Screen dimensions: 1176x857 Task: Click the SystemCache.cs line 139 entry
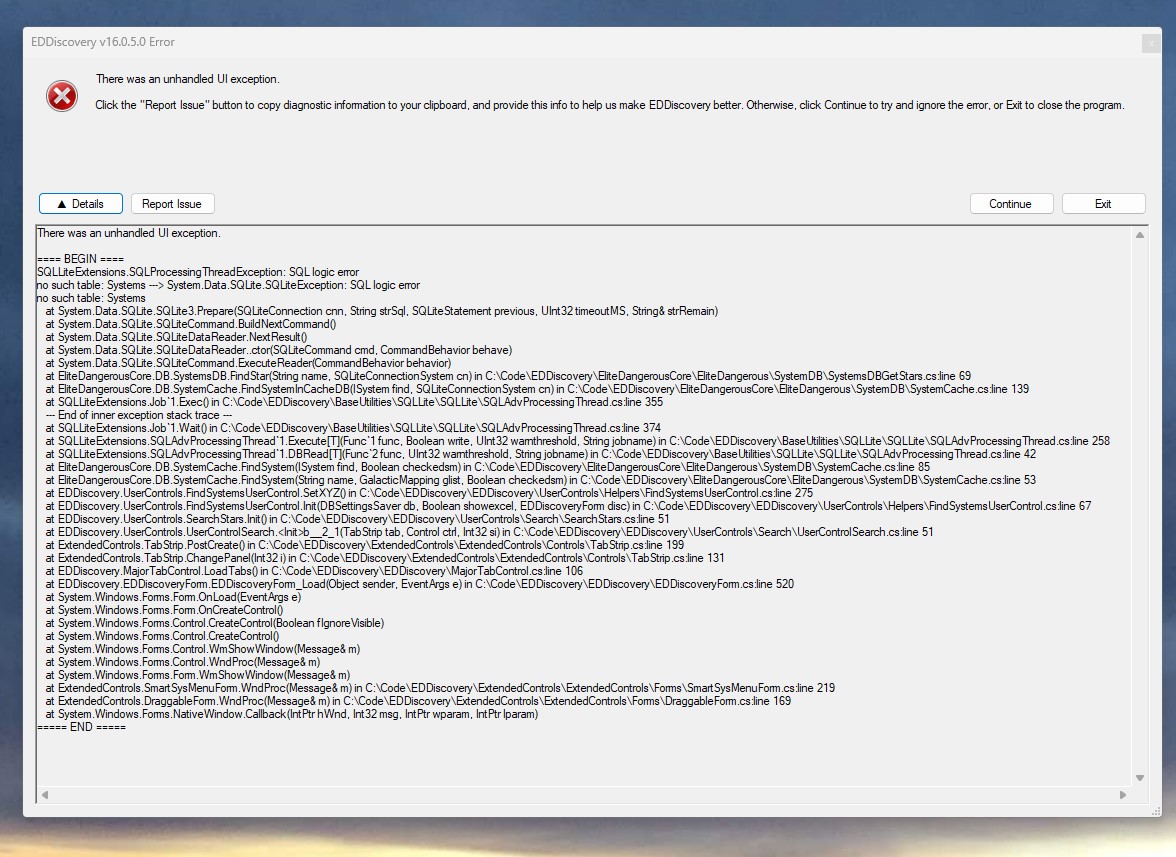[x=537, y=389]
